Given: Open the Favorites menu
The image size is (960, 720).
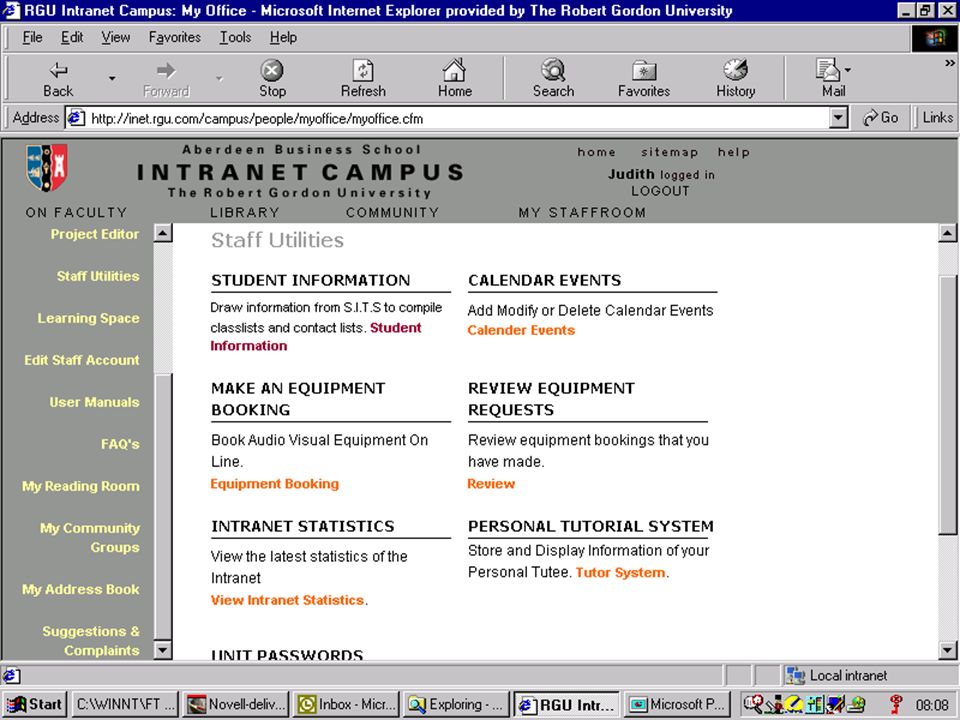Looking at the screenshot, I should [x=174, y=37].
